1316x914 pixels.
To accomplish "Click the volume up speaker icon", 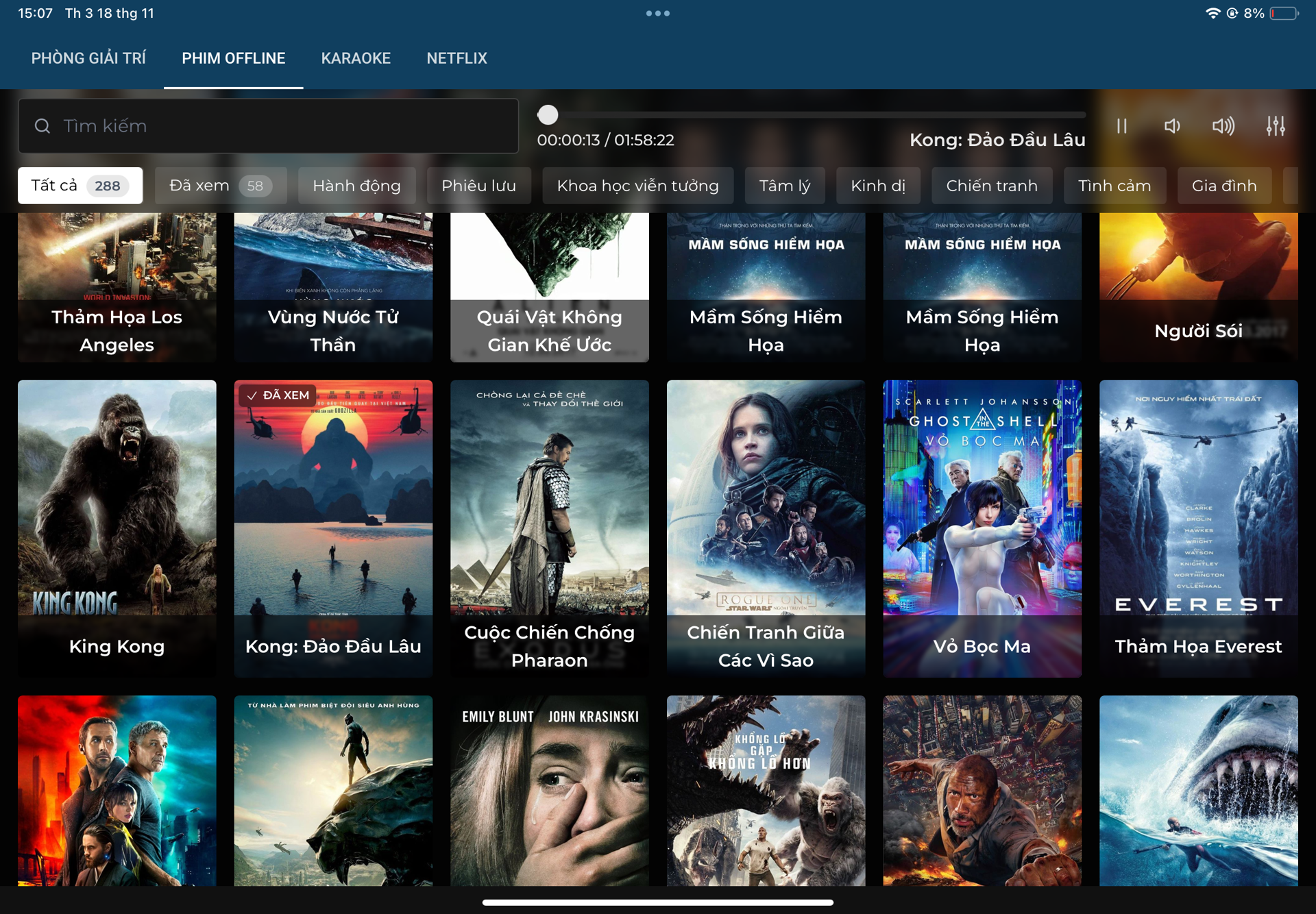I will tap(1223, 126).
